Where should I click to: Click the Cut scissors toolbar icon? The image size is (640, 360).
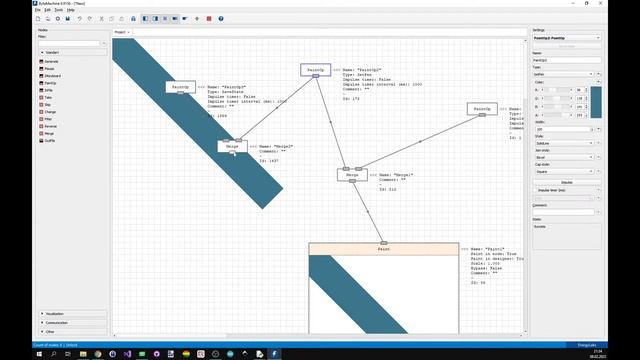(102, 19)
